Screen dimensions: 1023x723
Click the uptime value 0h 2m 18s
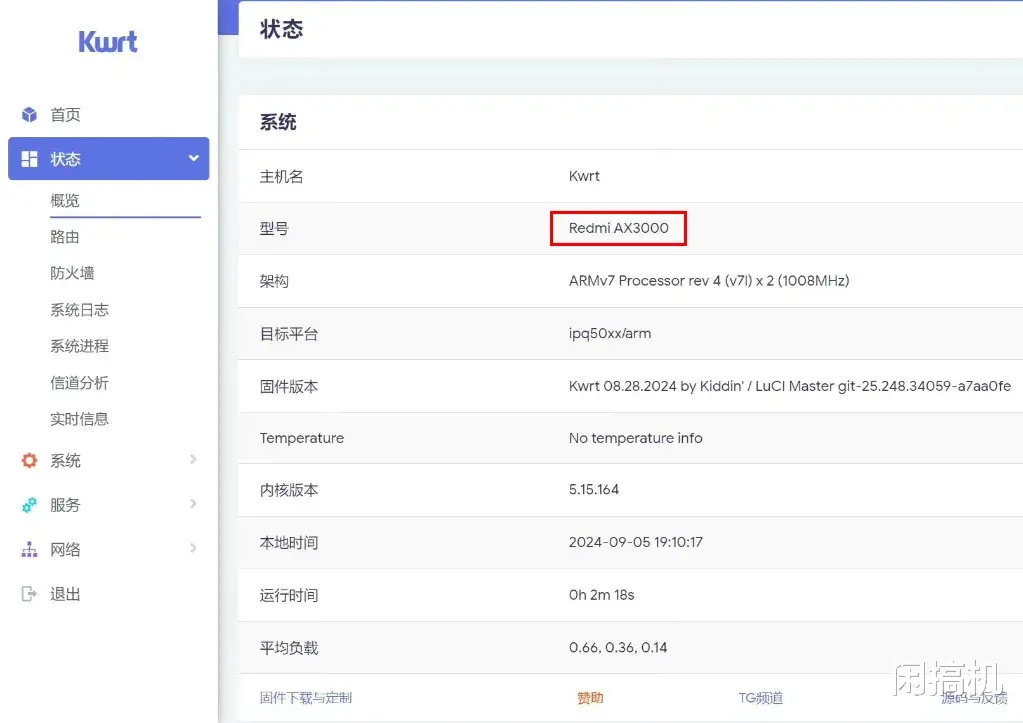(602, 594)
